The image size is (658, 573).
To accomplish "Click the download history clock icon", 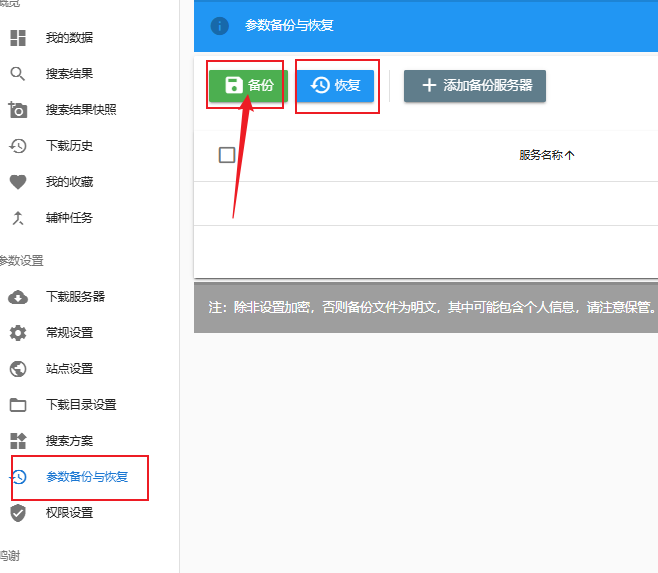I will tap(17, 146).
